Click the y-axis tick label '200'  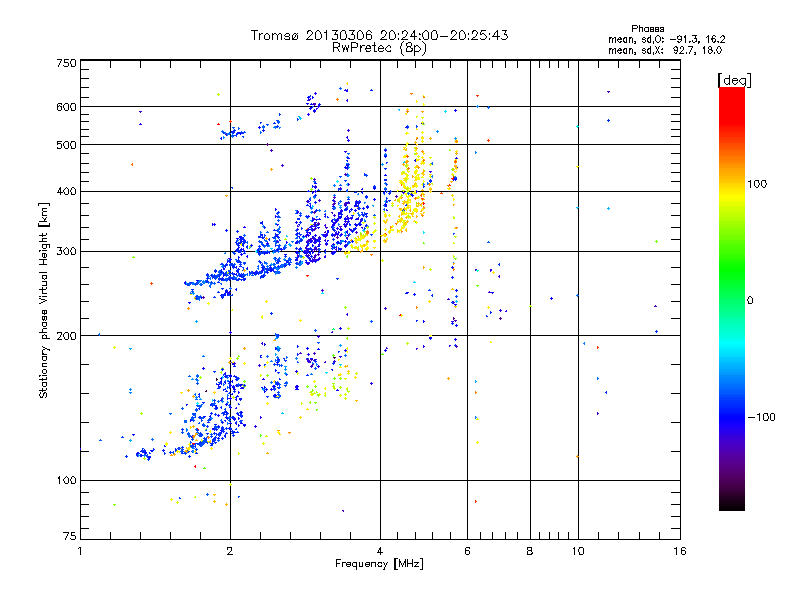(x=66, y=336)
